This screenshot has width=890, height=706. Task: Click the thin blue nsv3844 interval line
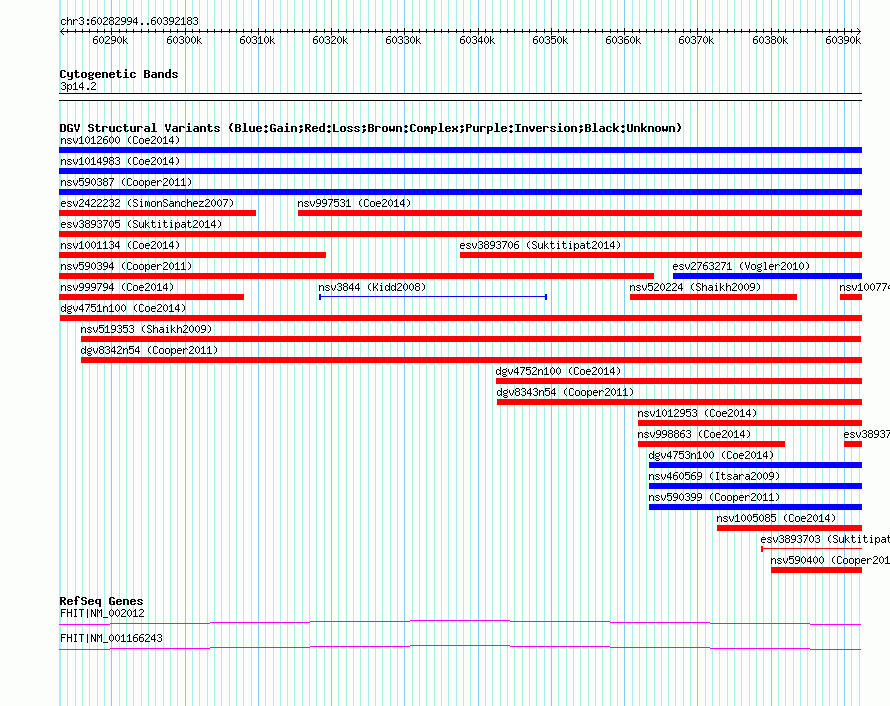433,297
